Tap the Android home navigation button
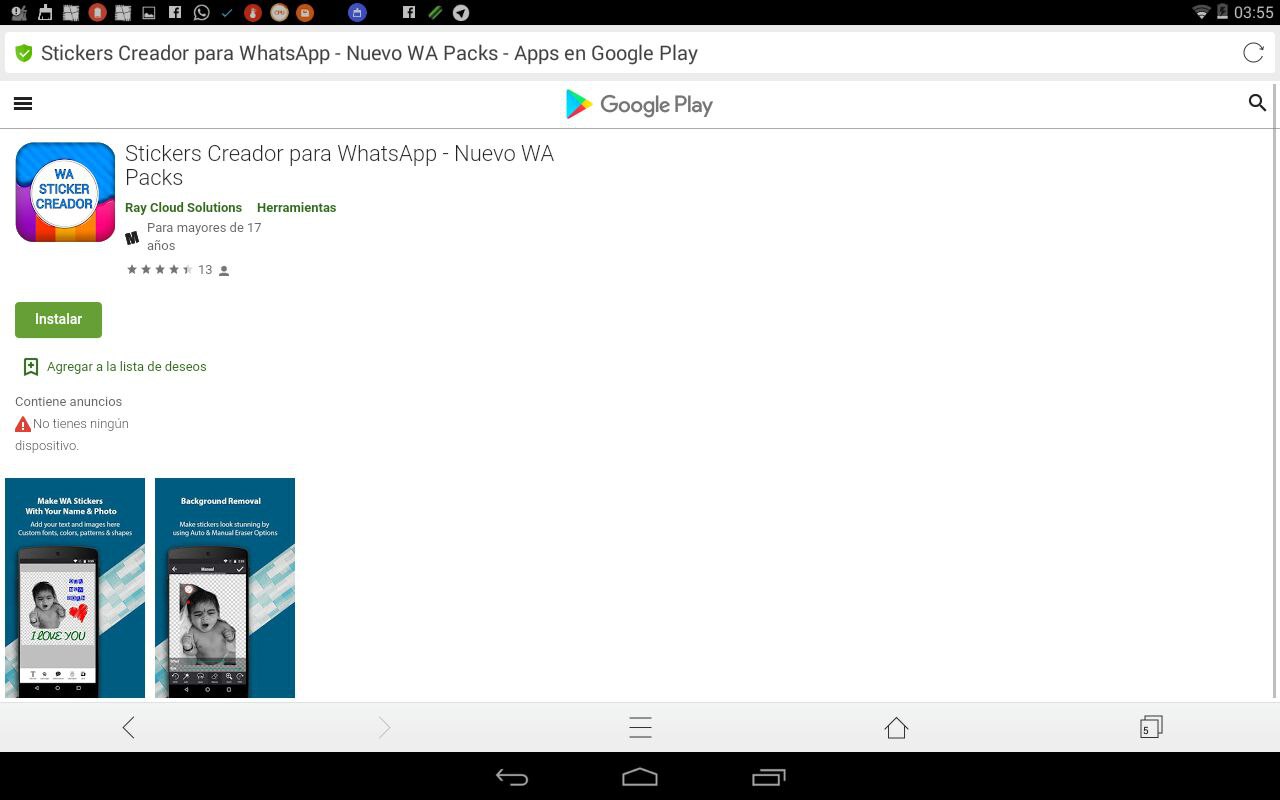 point(640,777)
